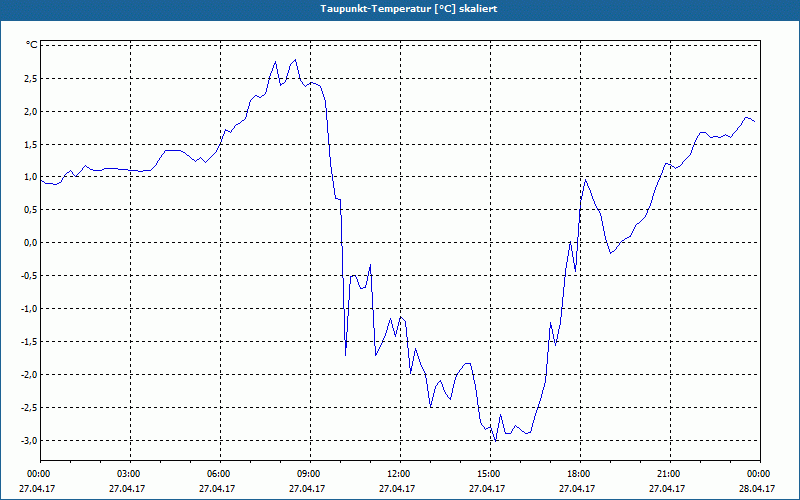Click the '27.04.17' date below 18:00

coord(577,488)
